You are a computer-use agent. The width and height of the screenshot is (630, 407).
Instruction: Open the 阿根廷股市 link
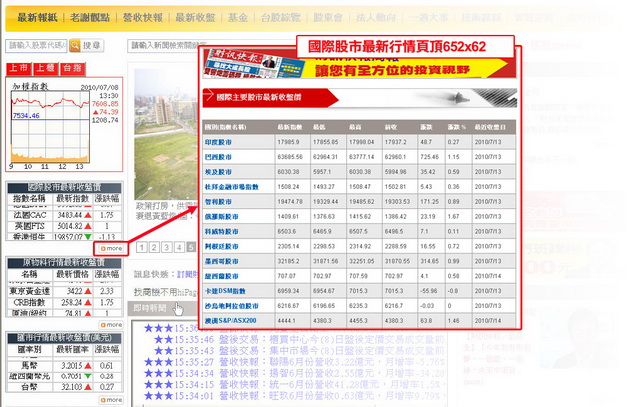(221, 246)
